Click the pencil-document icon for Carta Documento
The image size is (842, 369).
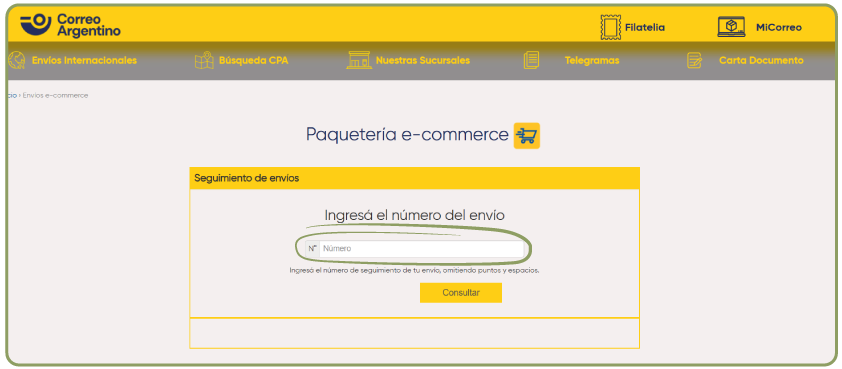tap(694, 60)
